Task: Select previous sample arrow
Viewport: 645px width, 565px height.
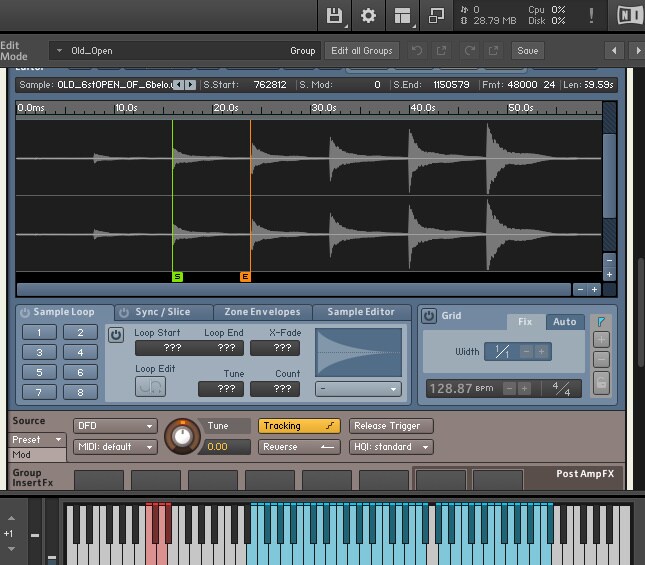Action: coord(179,85)
